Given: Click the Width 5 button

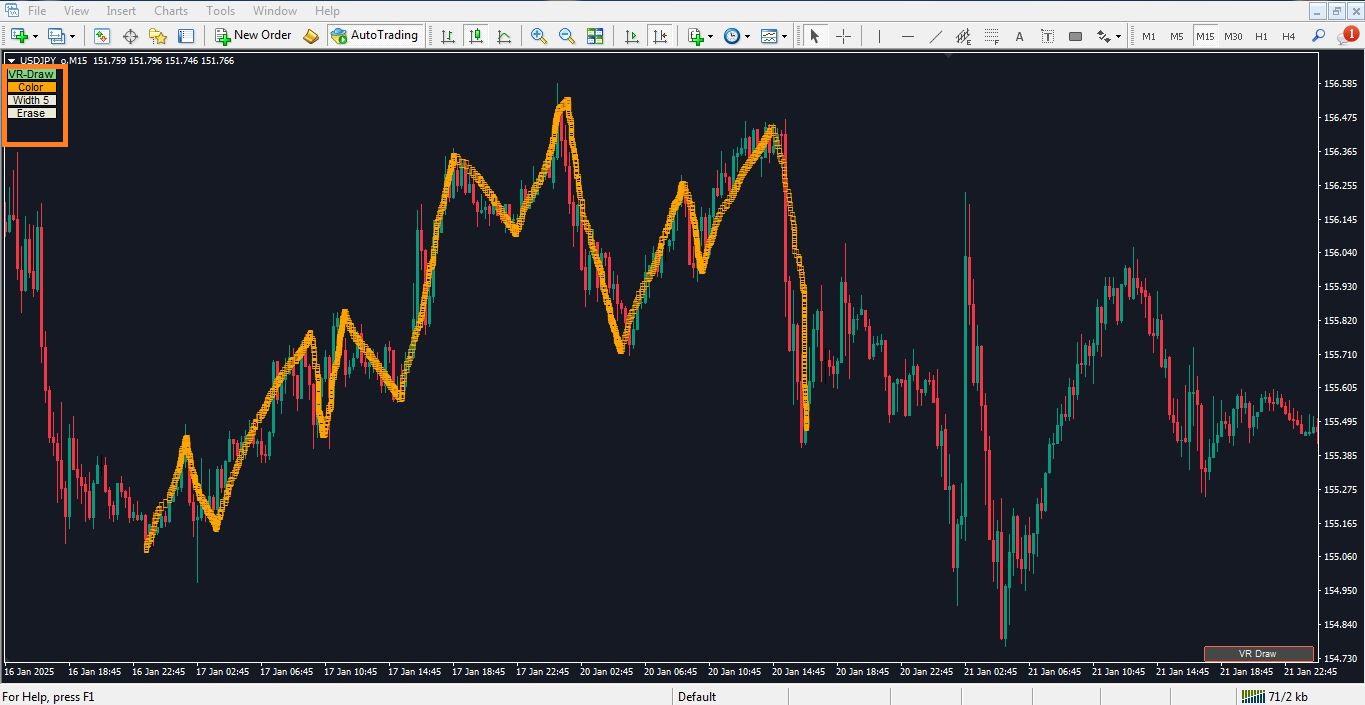Looking at the screenshot, I should tap(31, 100).
